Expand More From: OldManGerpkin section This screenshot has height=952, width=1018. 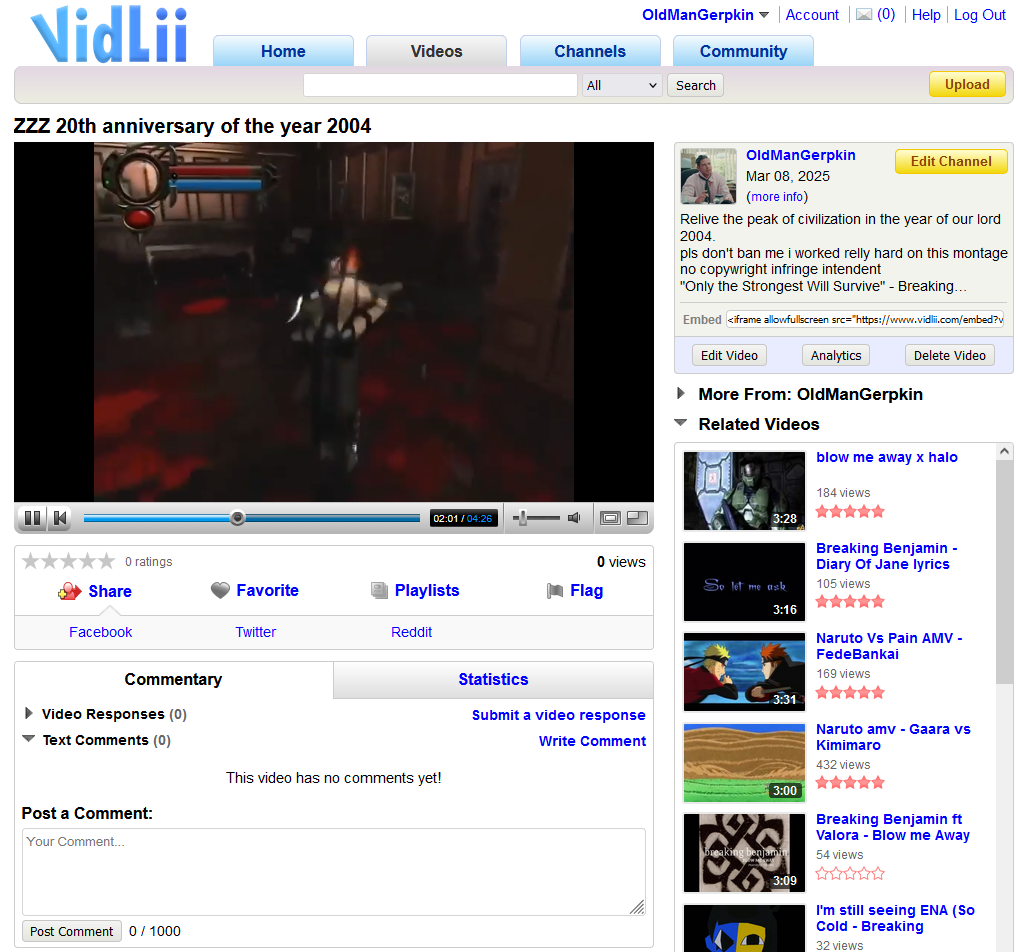click(680, 393)
